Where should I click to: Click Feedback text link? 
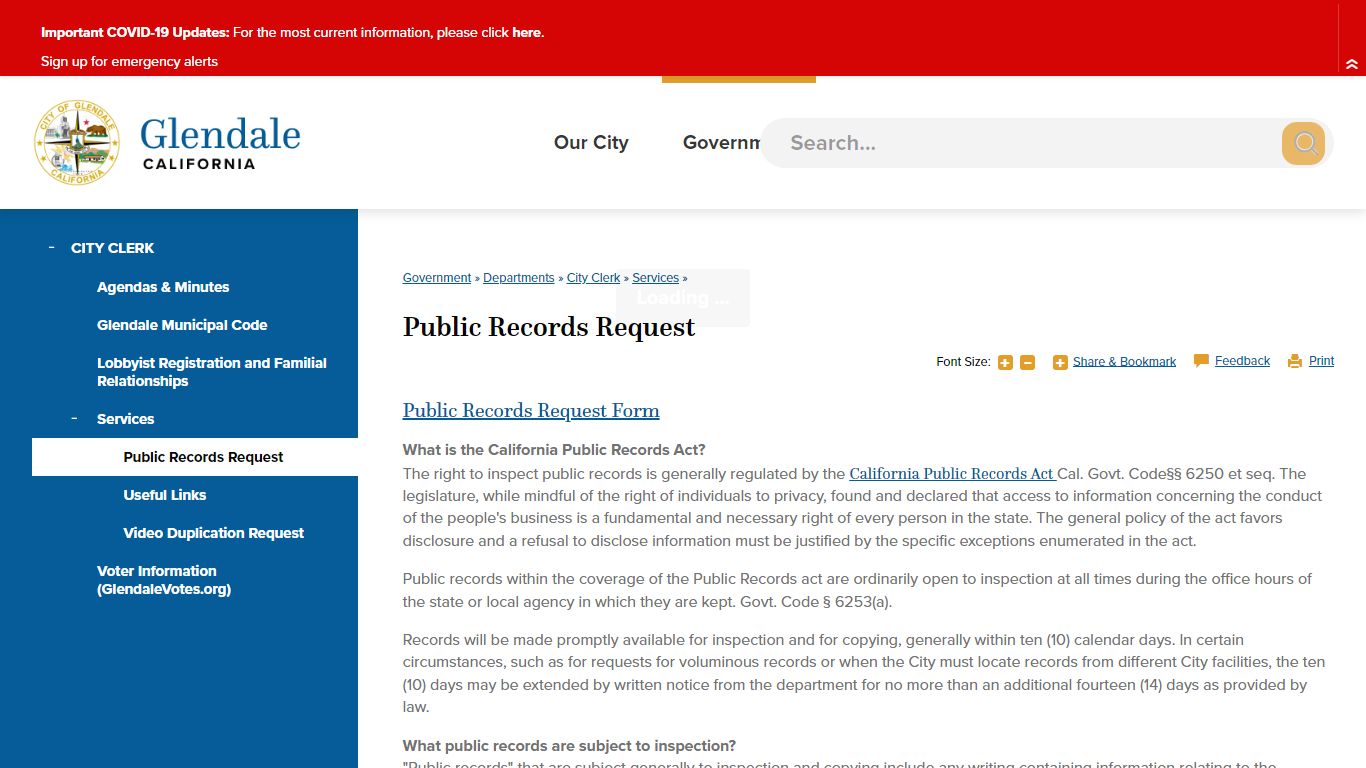[x=1242, y=361]
